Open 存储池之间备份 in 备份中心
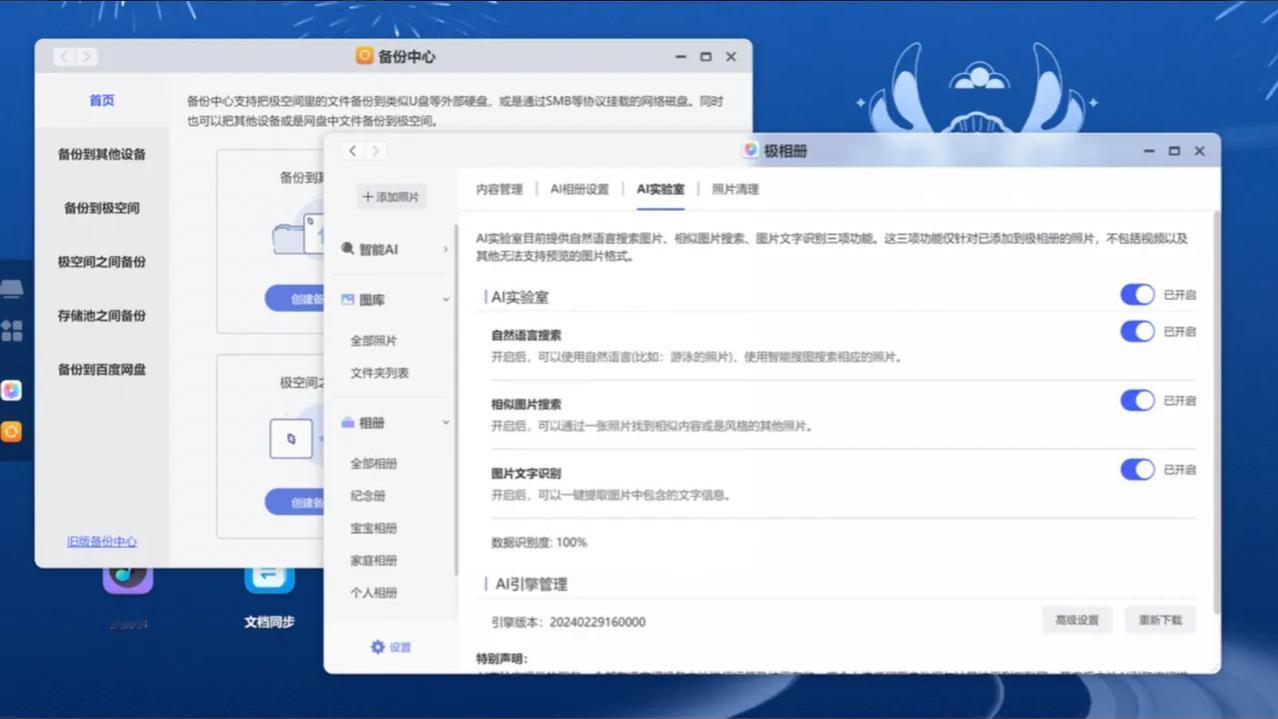 point(102,315)
